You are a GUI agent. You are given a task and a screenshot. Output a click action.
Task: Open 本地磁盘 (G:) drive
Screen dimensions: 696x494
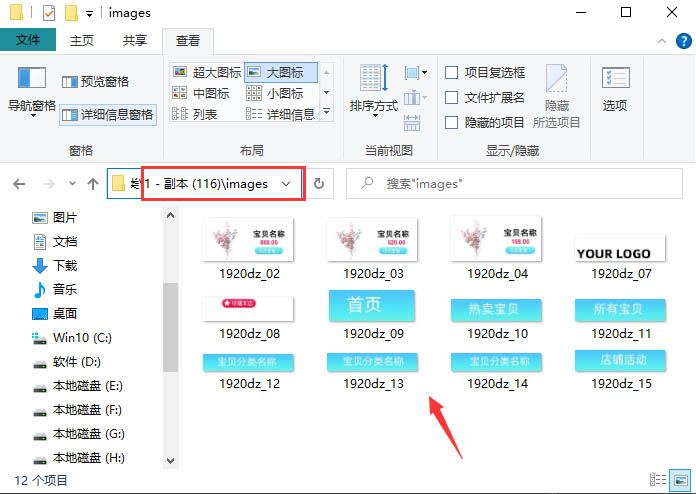(79, 434)
